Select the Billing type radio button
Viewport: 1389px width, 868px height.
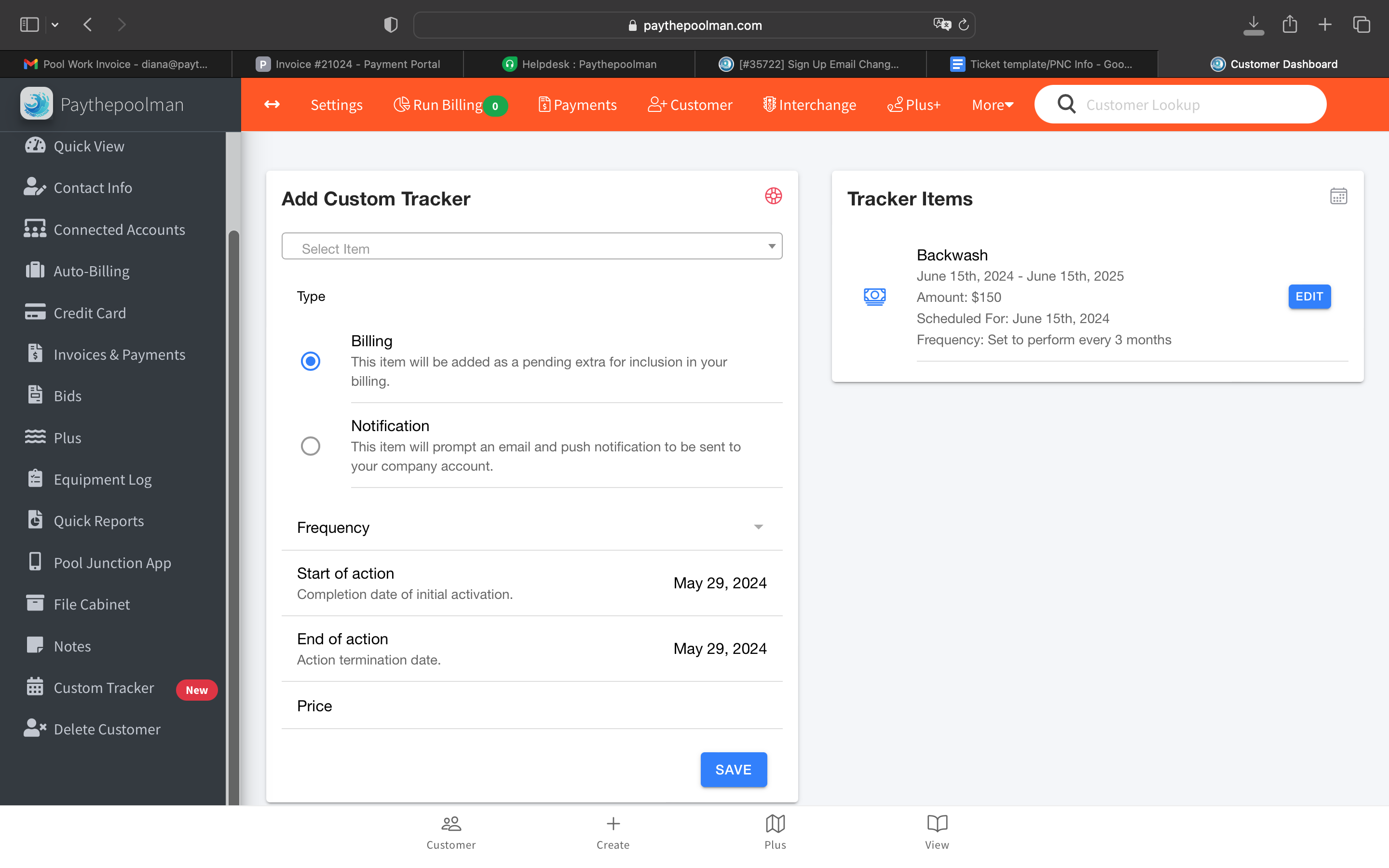(x=311, y=361)
